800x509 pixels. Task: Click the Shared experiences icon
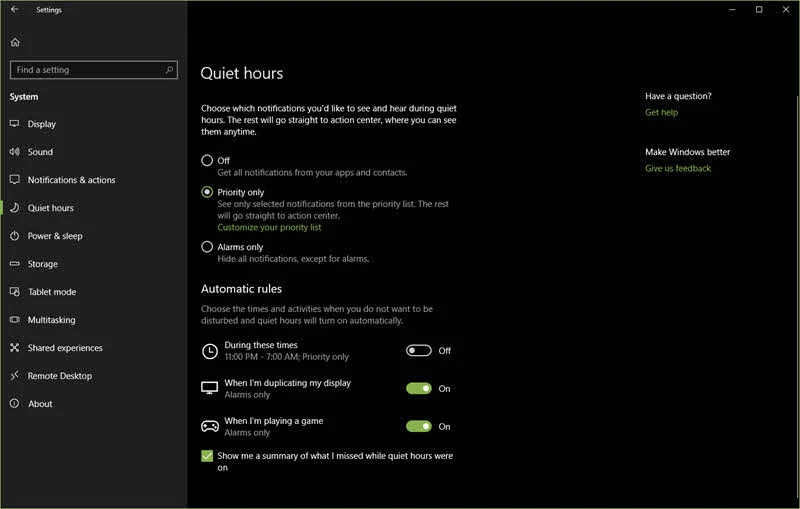pos(15,347)
